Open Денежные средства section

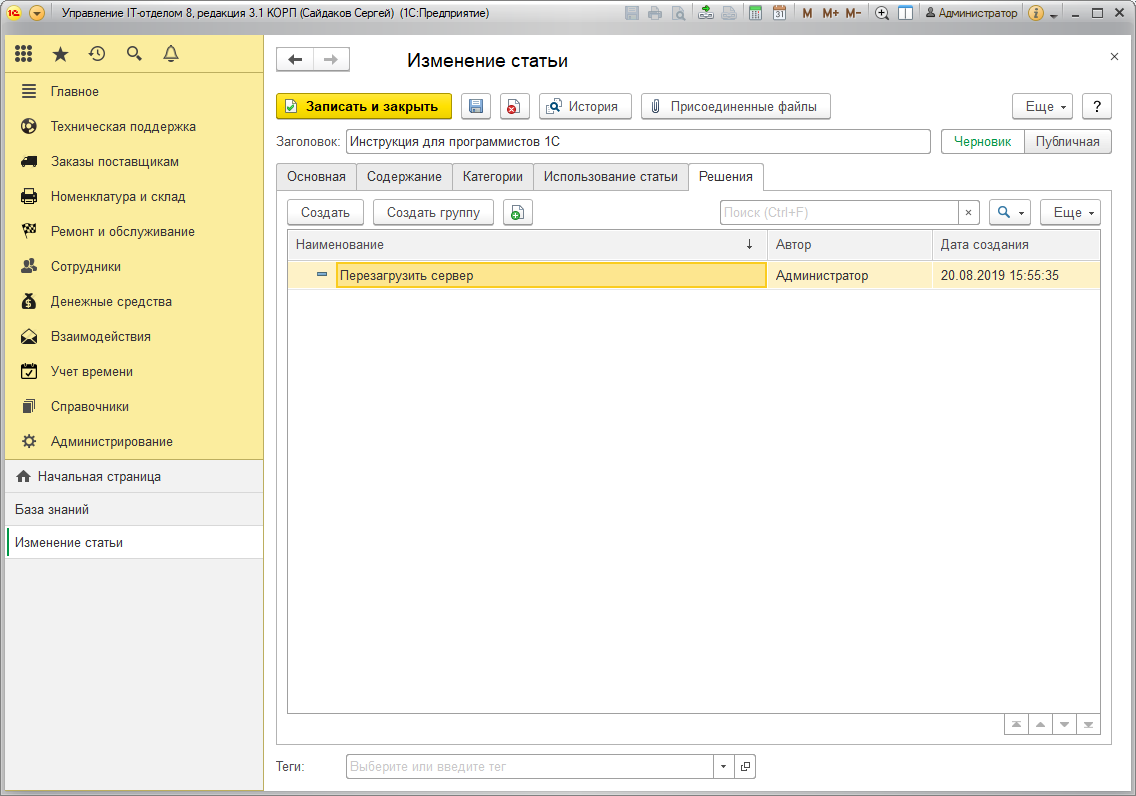click(x=134, y=301)
